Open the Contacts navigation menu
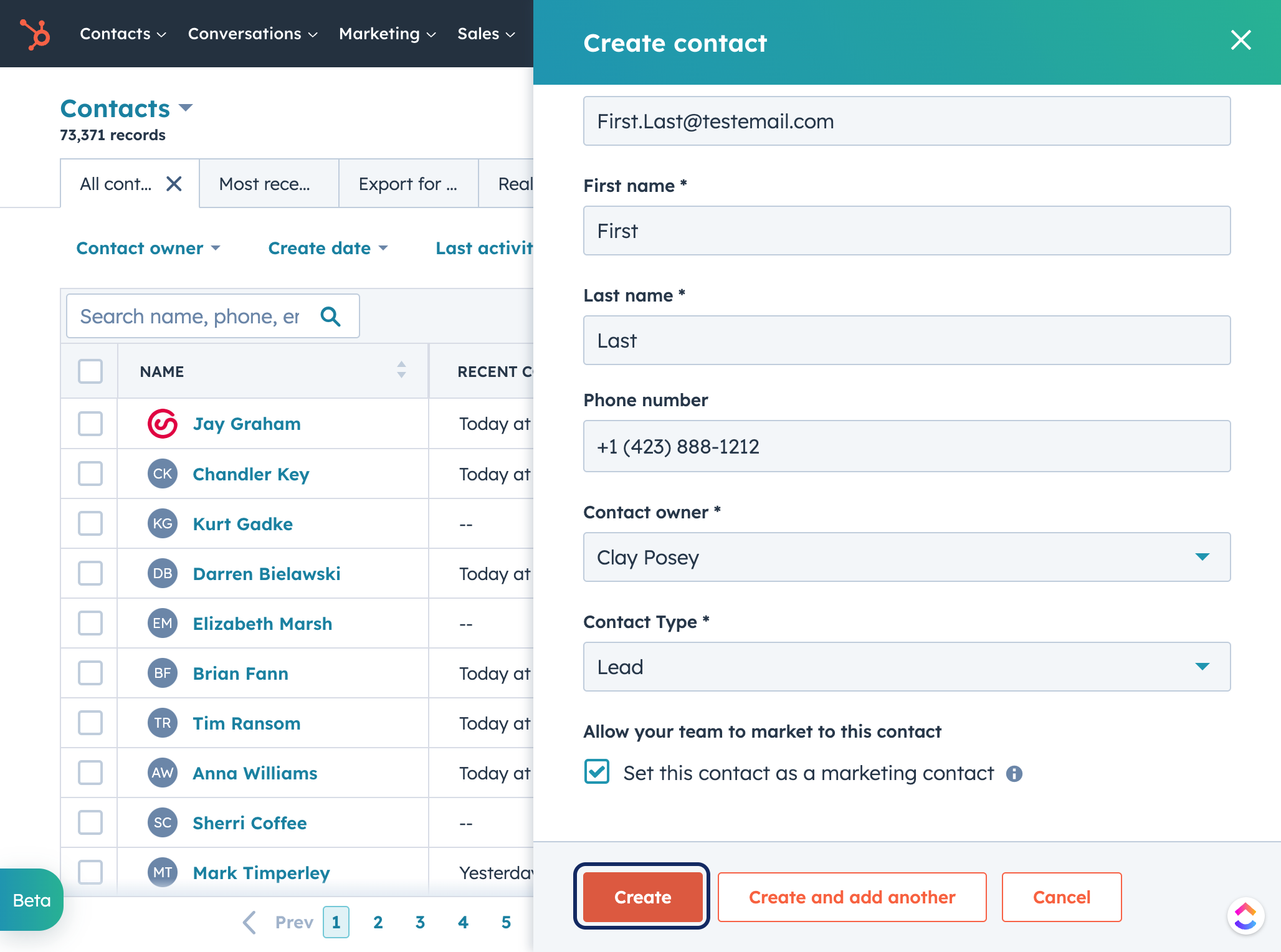 click(x=123, y=34)
